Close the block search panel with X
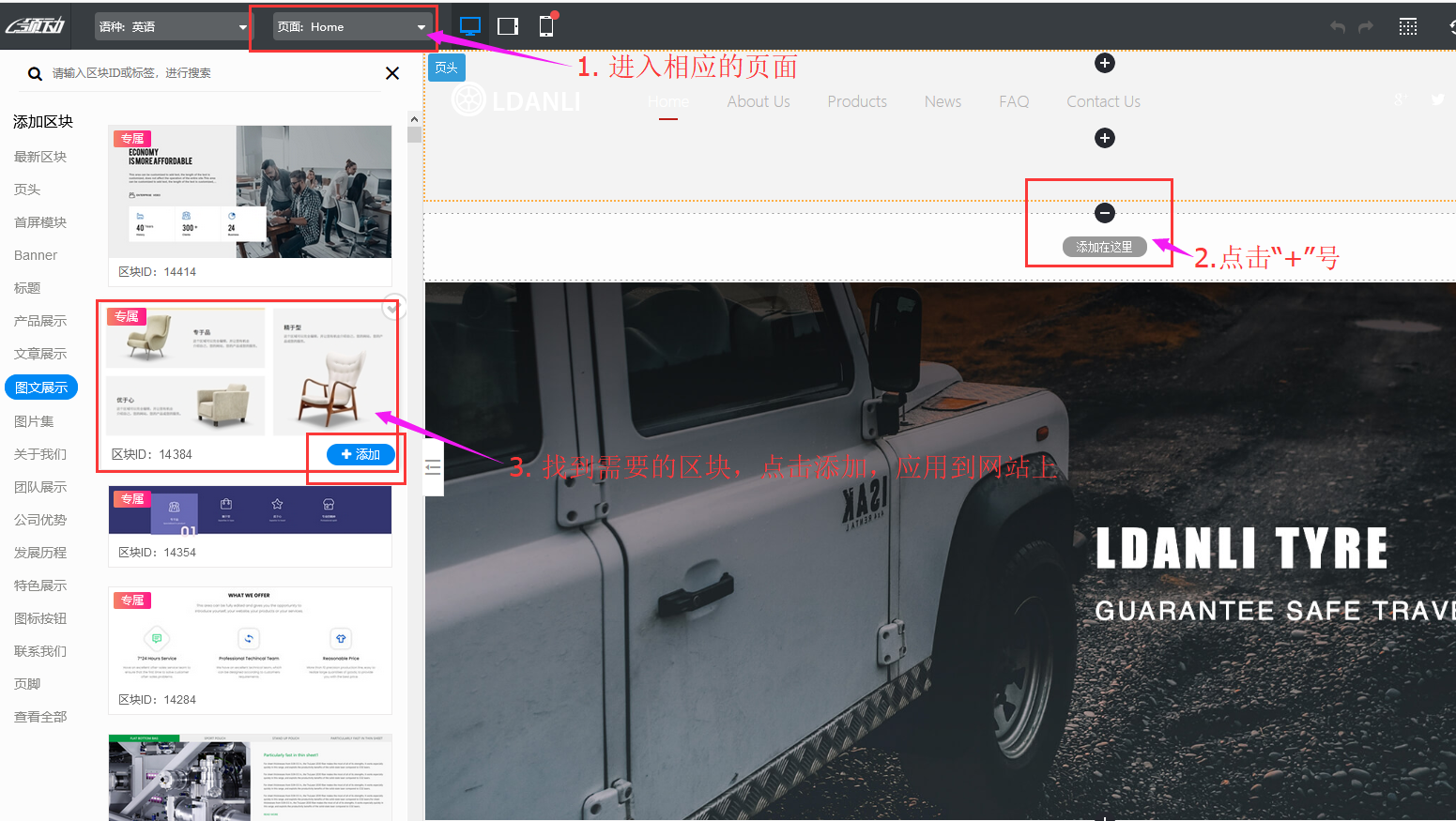Screen dimensions: 1456x821 pos(392,73)
